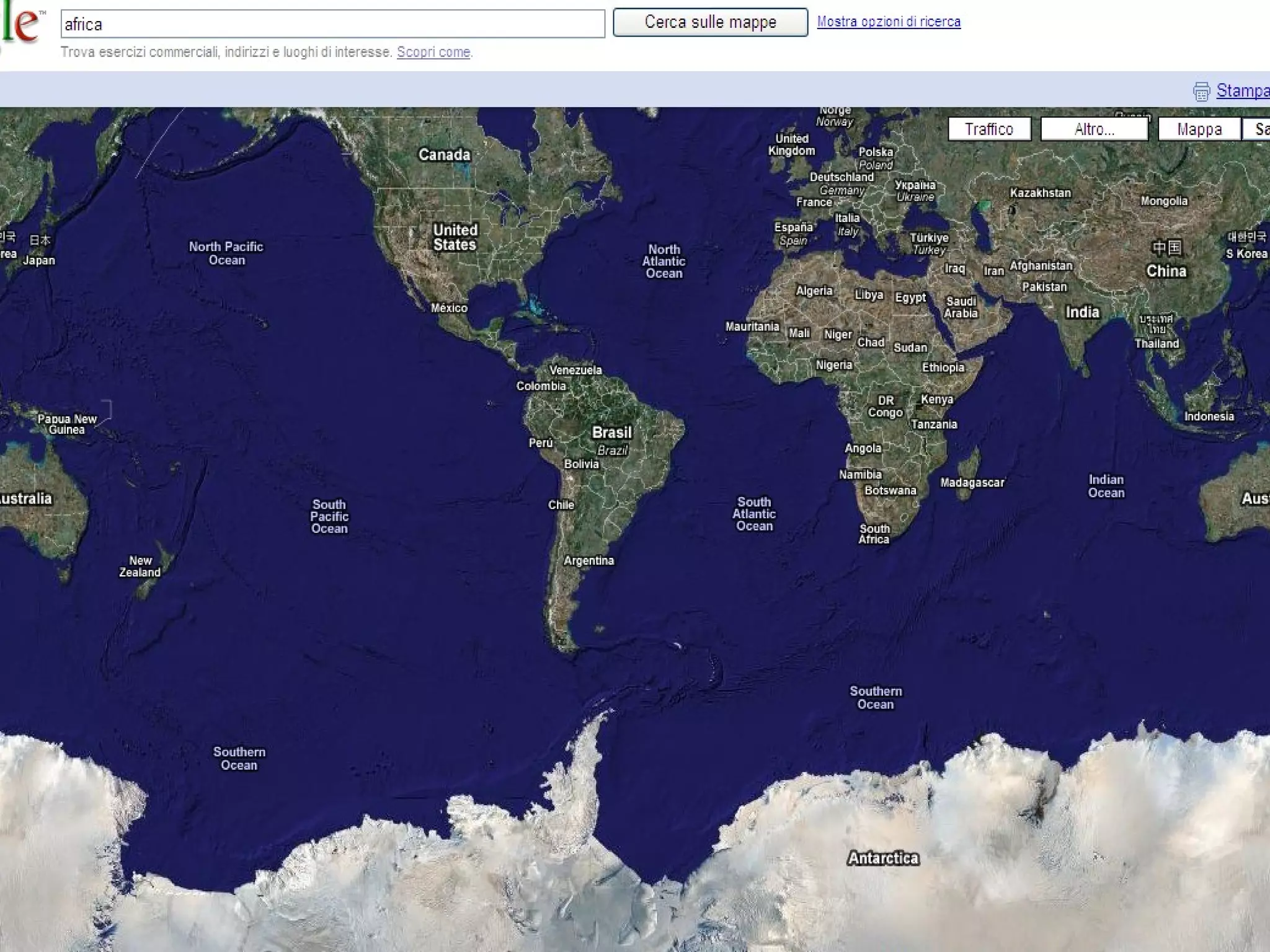Click inside the africa search field

(x=332, y=24)
